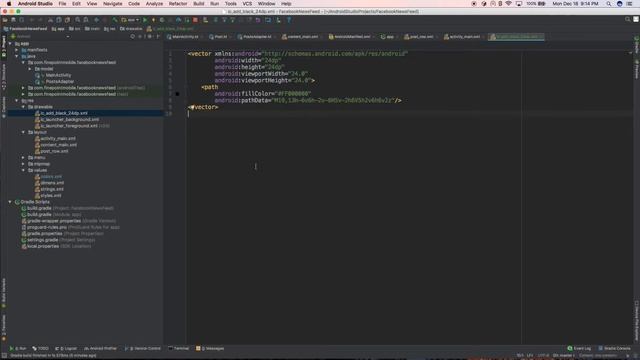
Task: Open the Messages tool window button
Action: click(210, 349)
